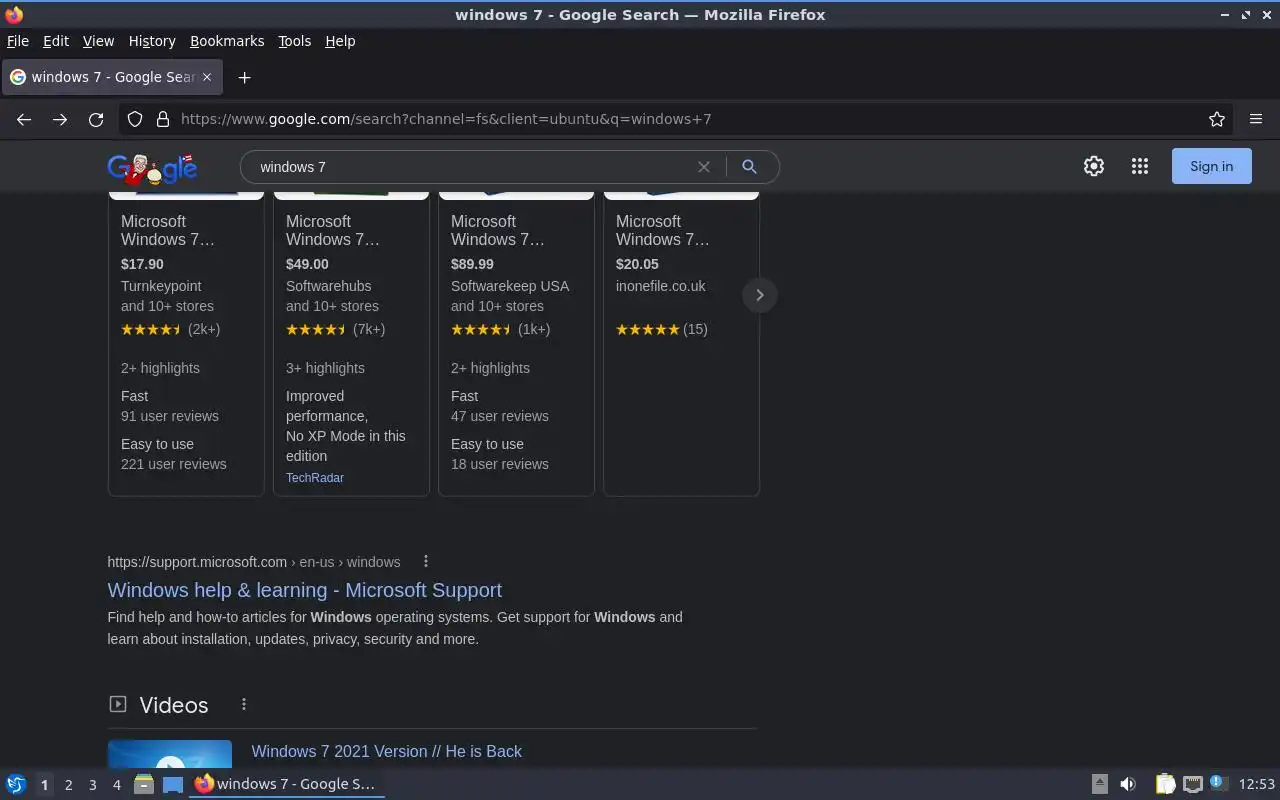Go forward one page
Screen dimensions: 1280x800
(x=60, y=119)
